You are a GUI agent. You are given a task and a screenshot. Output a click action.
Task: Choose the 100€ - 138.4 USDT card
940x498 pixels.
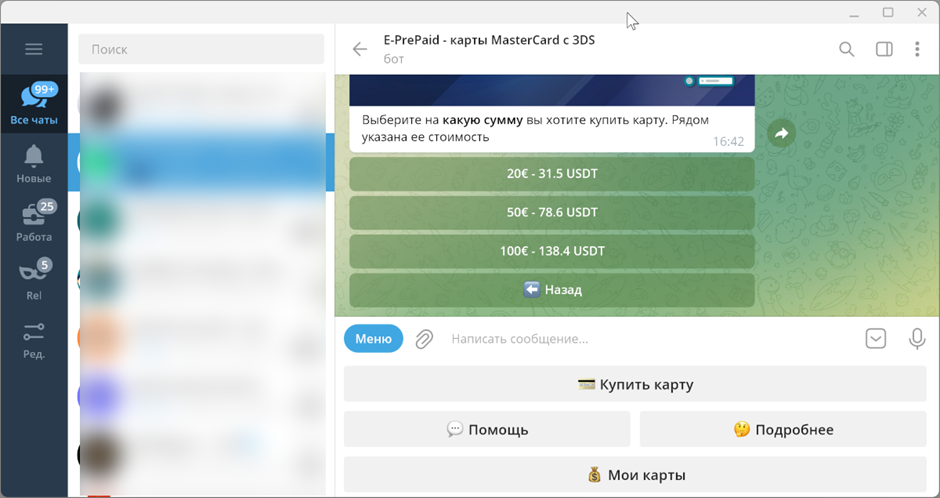click(552, 251)
